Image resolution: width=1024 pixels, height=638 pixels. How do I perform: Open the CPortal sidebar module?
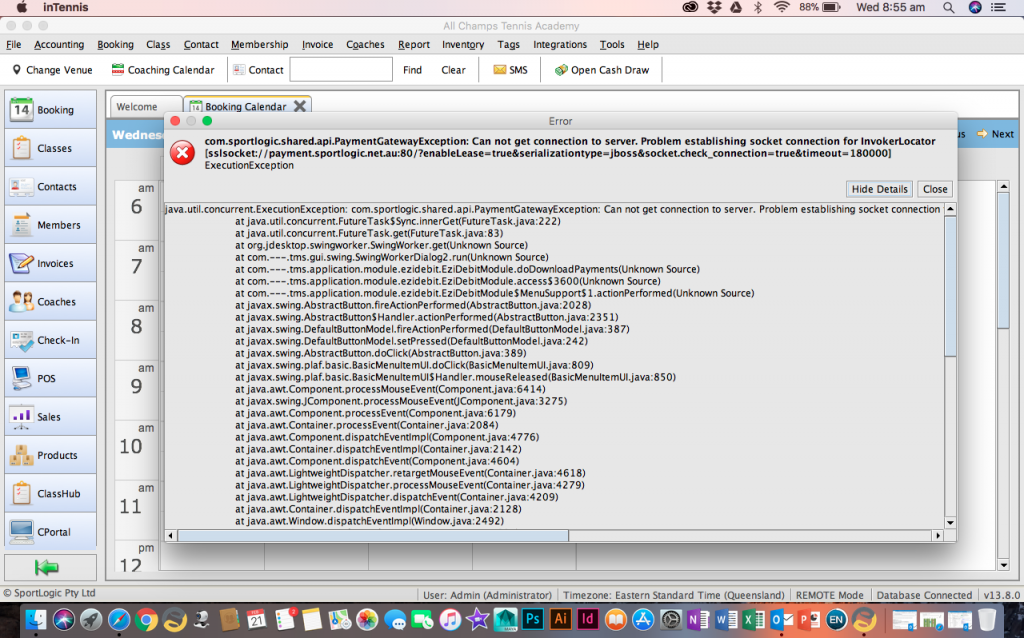50,532
